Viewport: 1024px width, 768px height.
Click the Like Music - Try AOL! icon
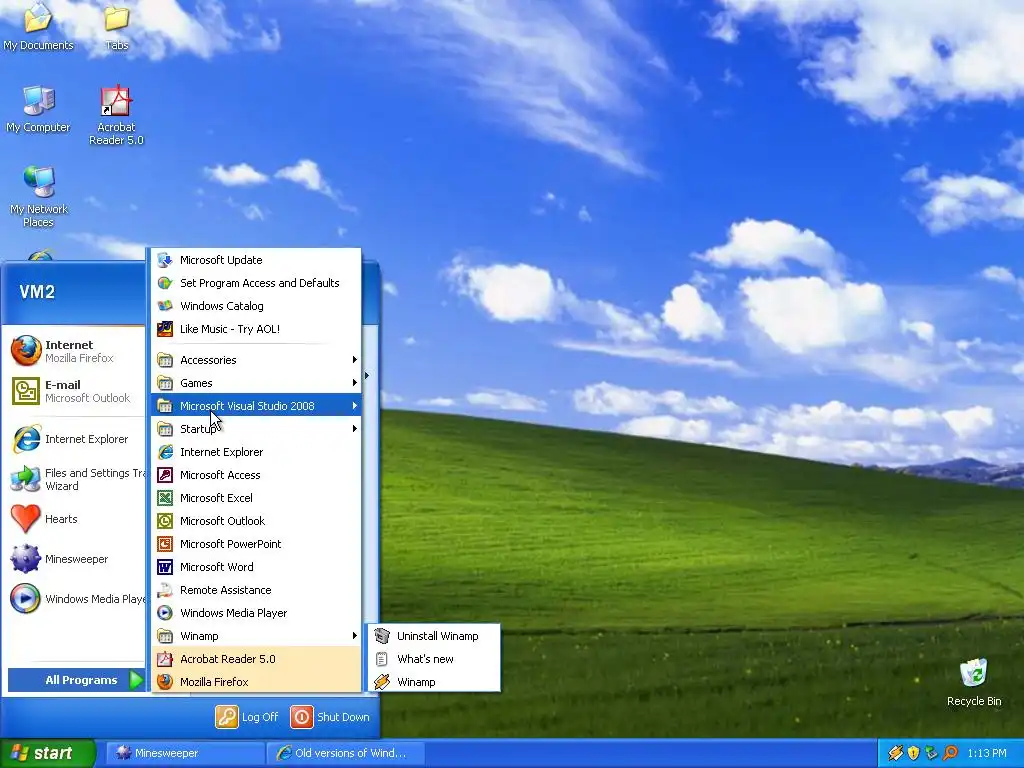pyautogui.click(x=165, y=329)
